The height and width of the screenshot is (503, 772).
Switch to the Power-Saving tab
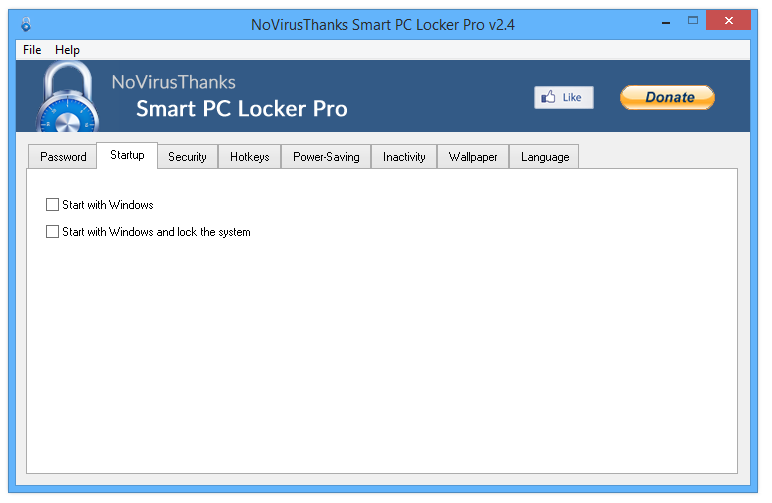coord(326,157)
